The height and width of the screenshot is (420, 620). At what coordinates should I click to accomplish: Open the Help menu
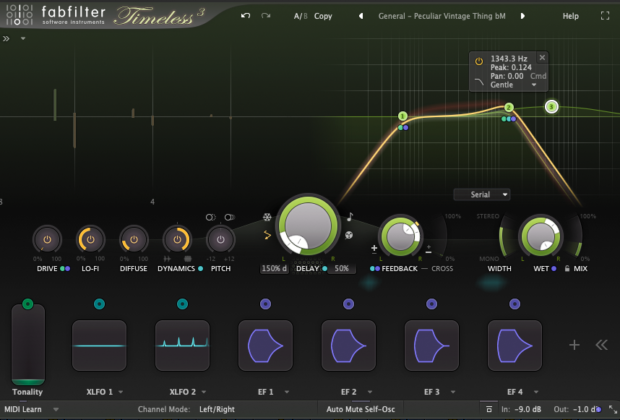(571, 16)
